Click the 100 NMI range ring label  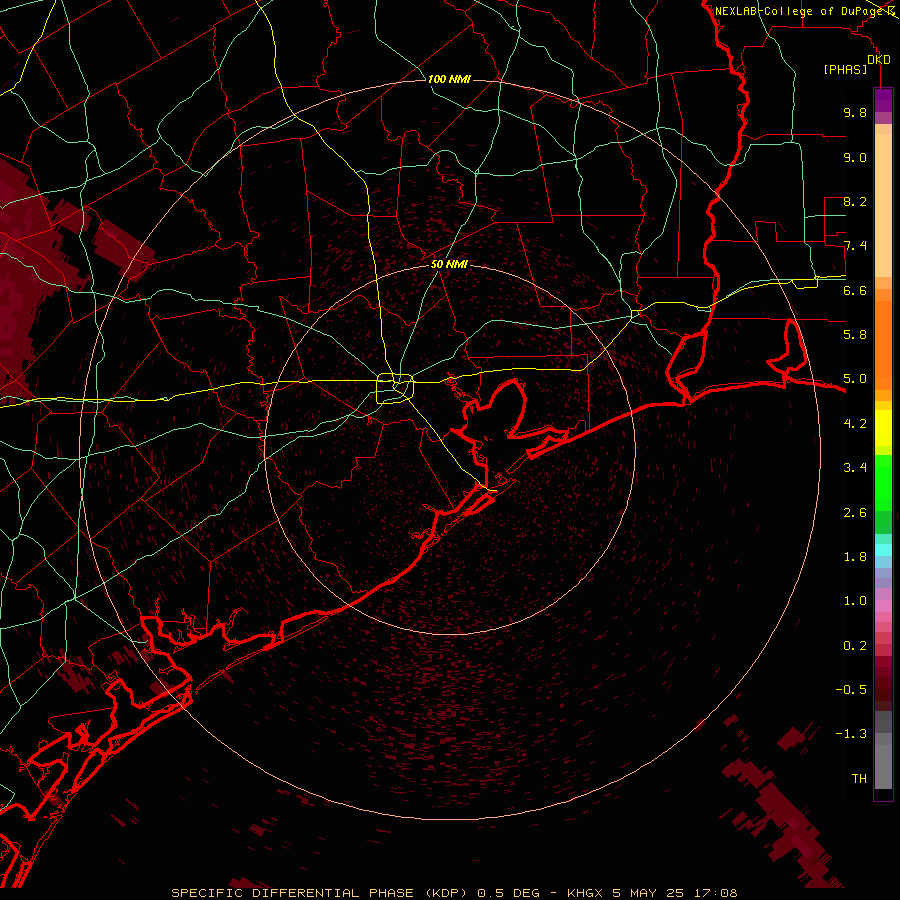point(449,79)
